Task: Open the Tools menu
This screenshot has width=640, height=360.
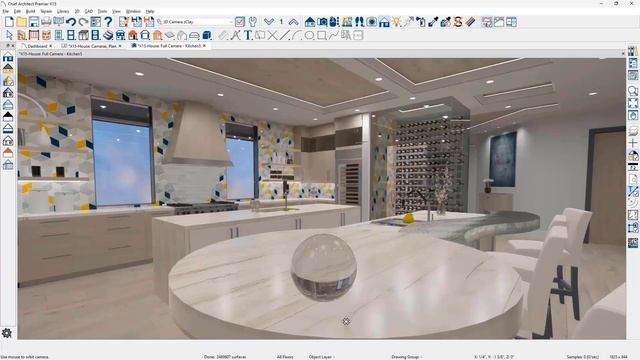Action: pos(102,11)
